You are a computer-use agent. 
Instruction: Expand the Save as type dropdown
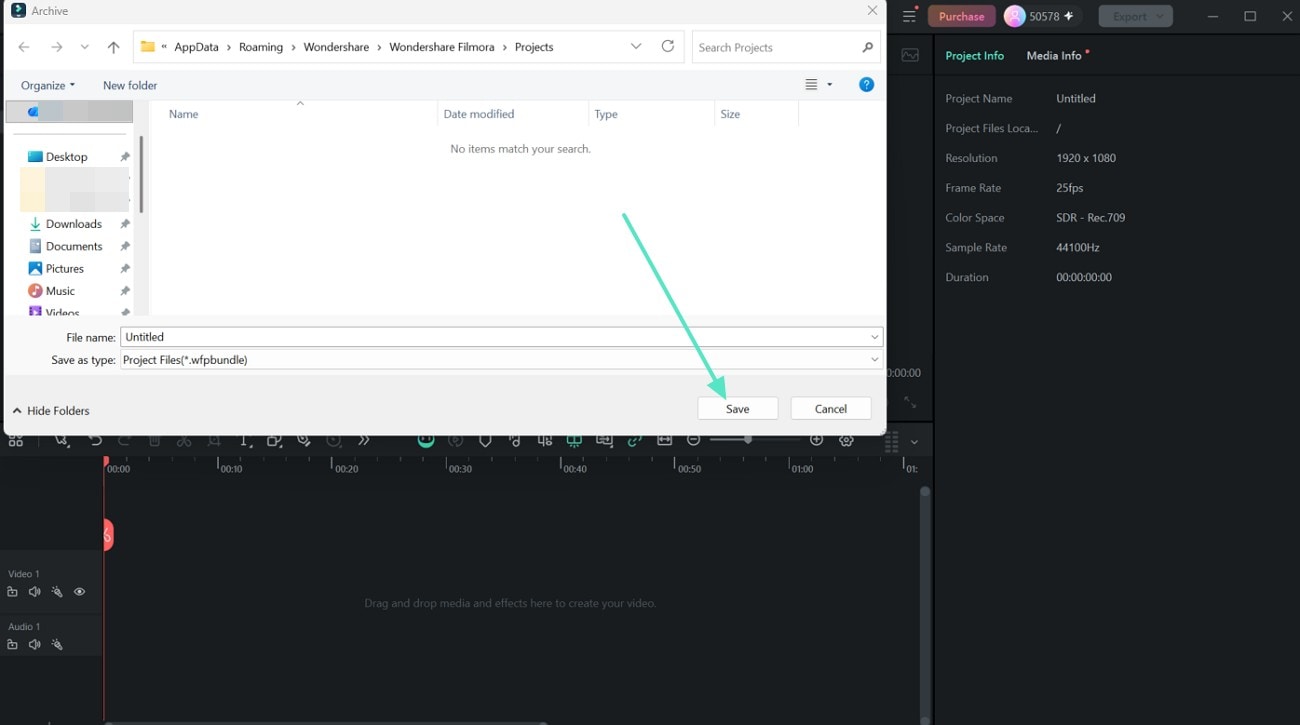(875, 360)
